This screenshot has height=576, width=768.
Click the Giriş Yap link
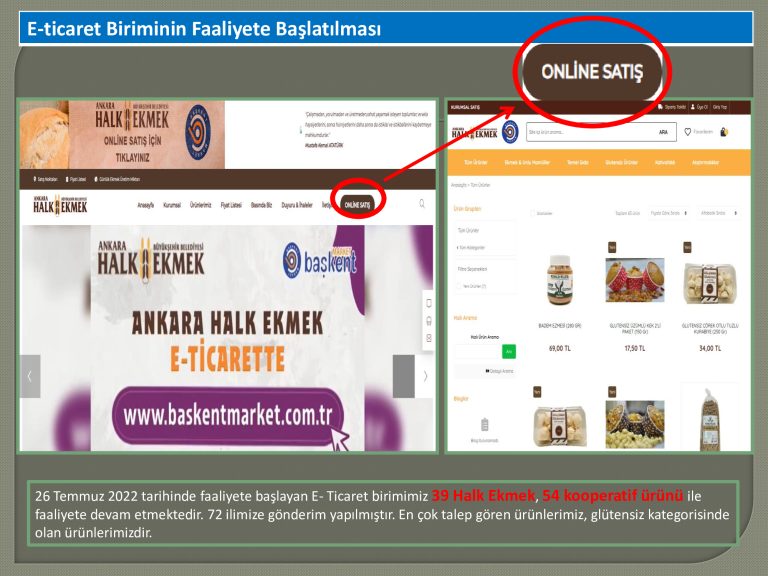click(720, 107)
